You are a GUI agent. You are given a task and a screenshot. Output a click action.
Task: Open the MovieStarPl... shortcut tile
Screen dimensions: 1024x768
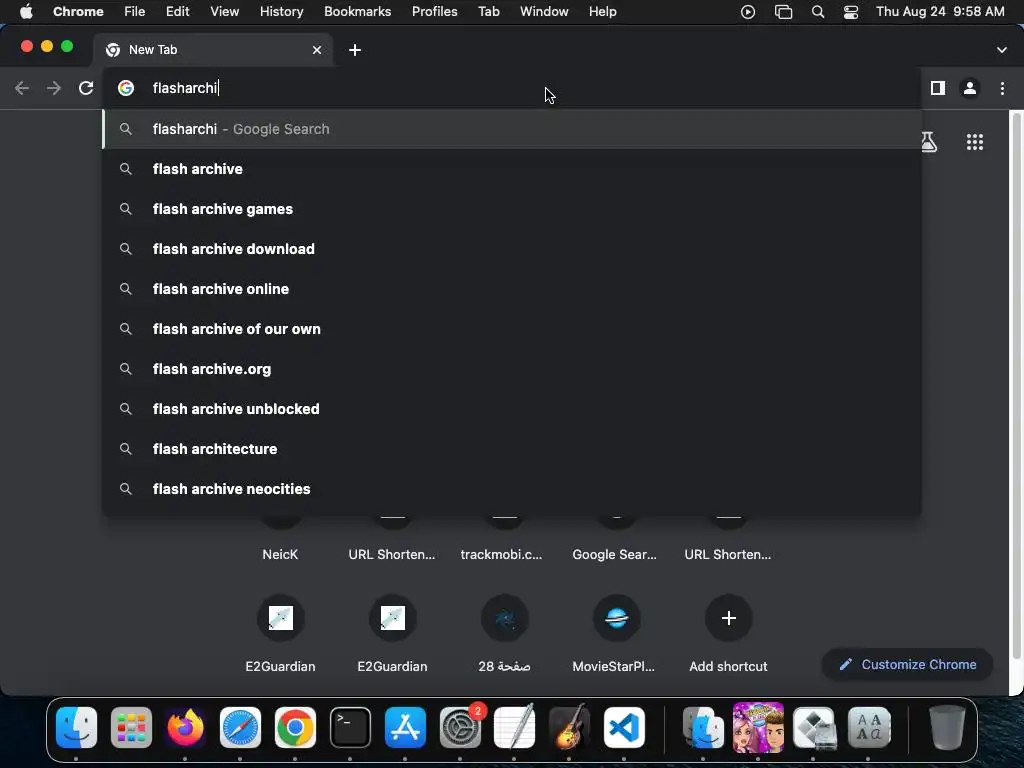point(616,632)
